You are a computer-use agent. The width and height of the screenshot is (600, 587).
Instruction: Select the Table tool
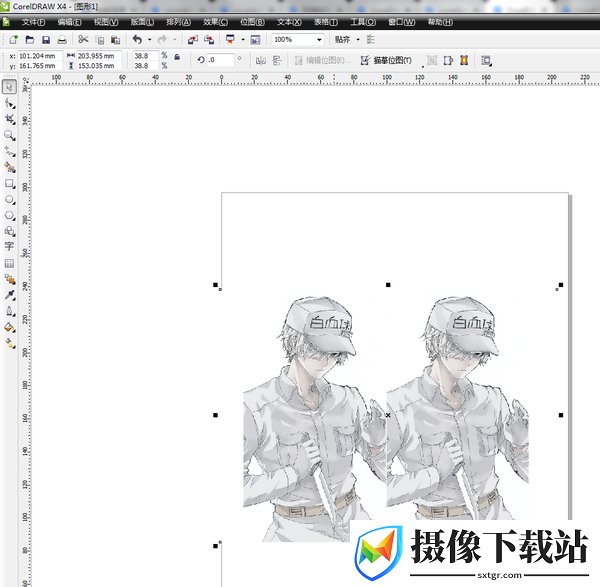point(9,263)
